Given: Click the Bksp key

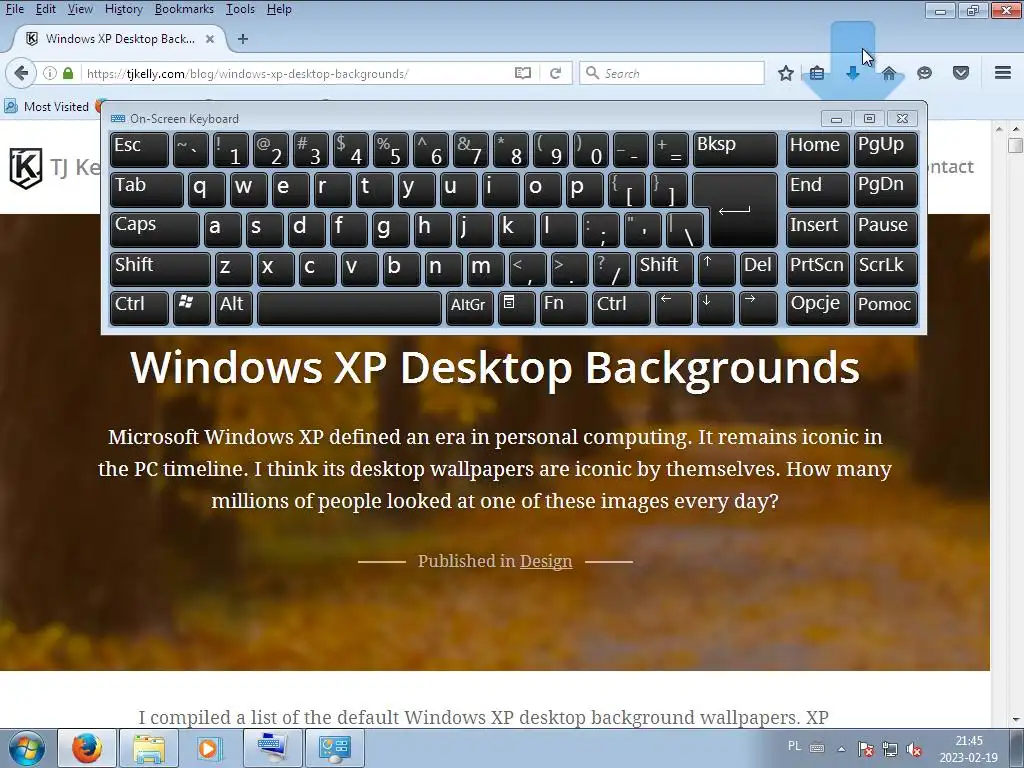Looking at the screenshot, I should [x=735, y=150].
